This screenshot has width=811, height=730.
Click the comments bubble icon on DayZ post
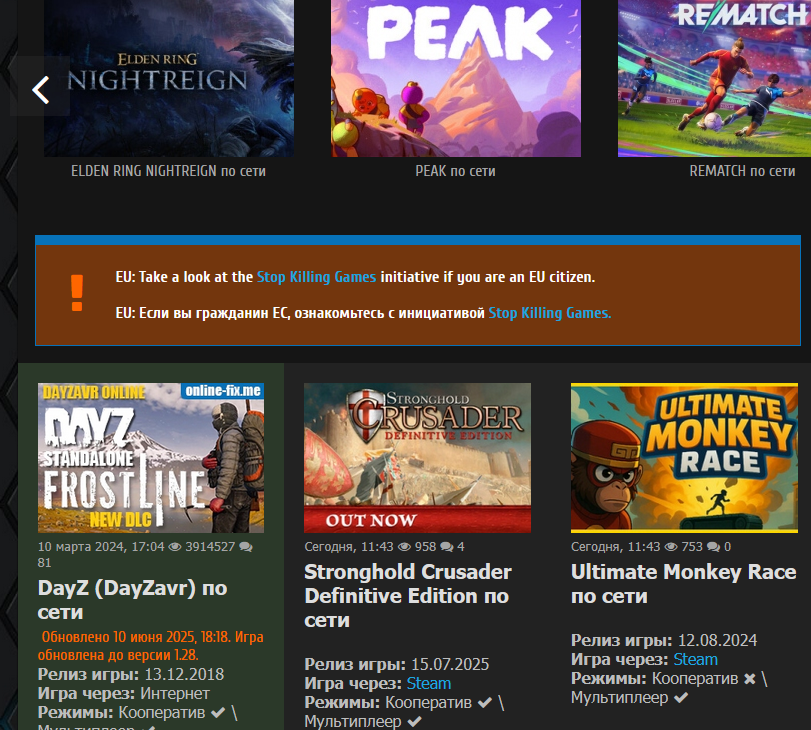[246, 547]
